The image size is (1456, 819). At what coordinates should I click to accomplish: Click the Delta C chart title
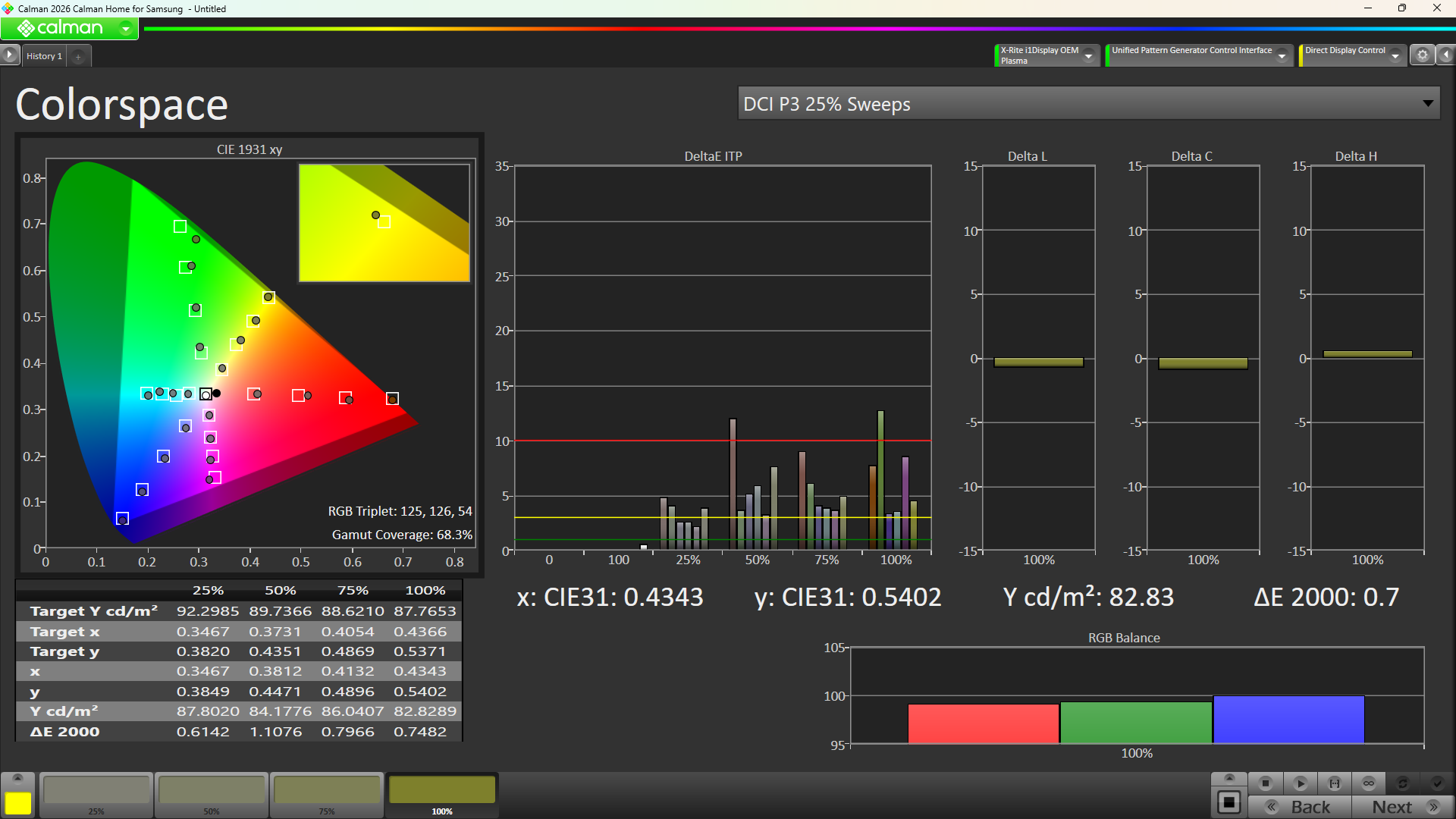click(x=1192, y=156)
